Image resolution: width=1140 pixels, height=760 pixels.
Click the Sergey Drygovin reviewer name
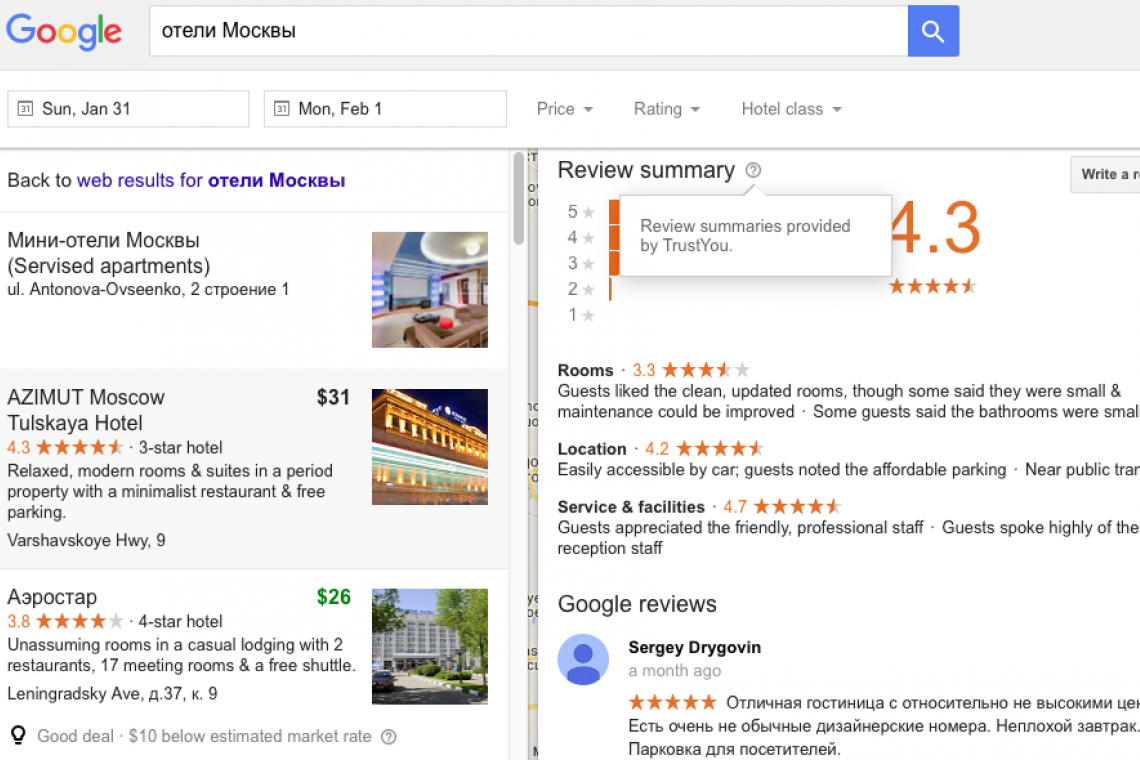click(694, 647)
